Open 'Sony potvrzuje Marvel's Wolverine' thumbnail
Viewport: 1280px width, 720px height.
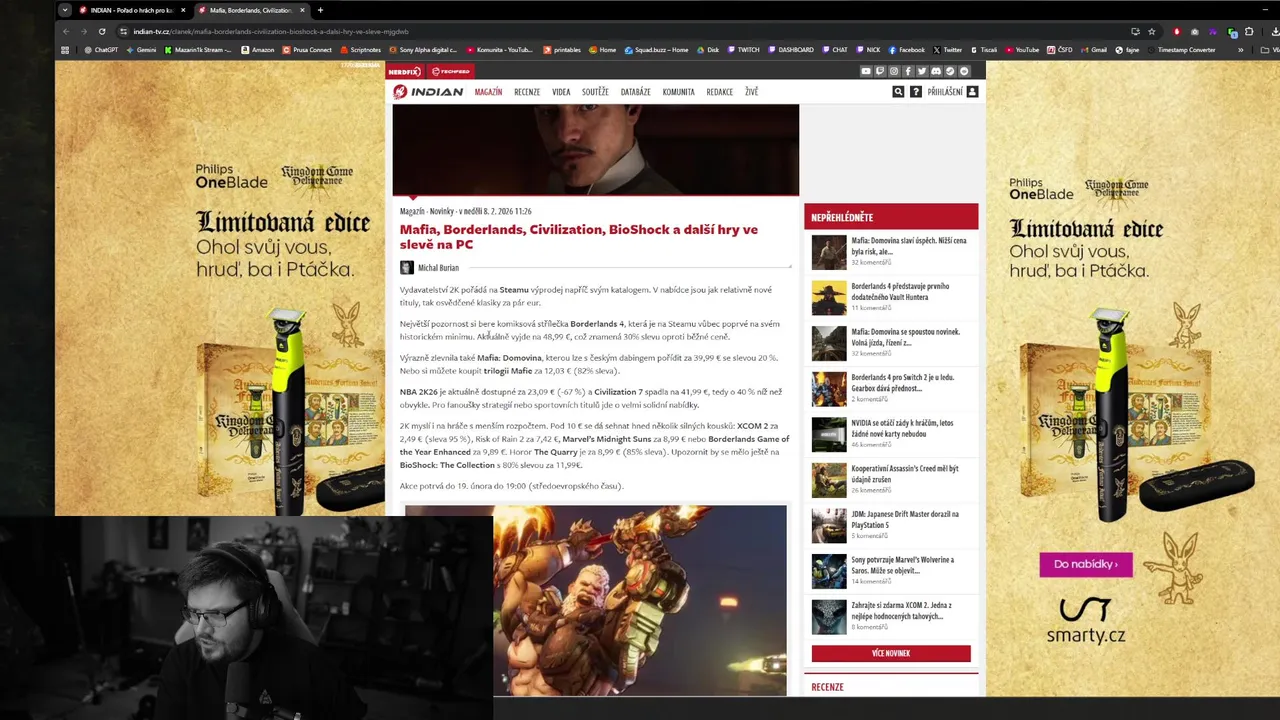click(829, 571)
